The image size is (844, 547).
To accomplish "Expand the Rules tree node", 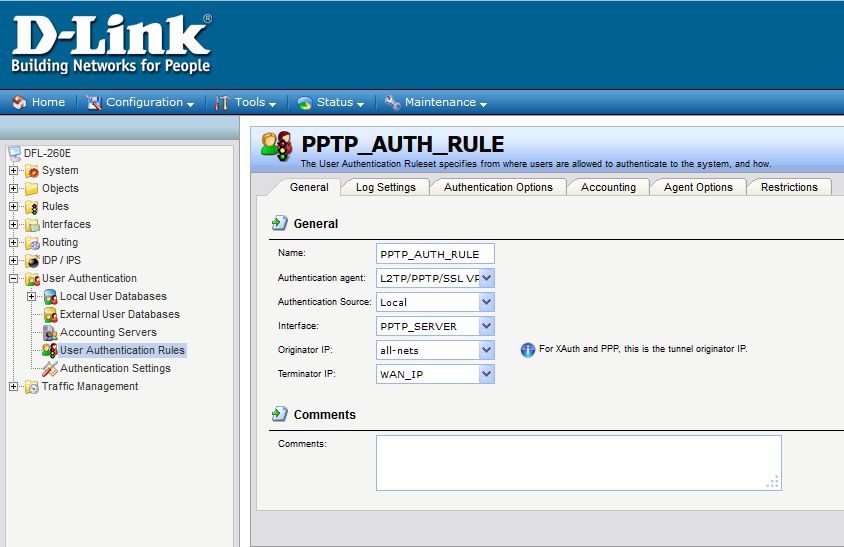I will click(13, 206).
